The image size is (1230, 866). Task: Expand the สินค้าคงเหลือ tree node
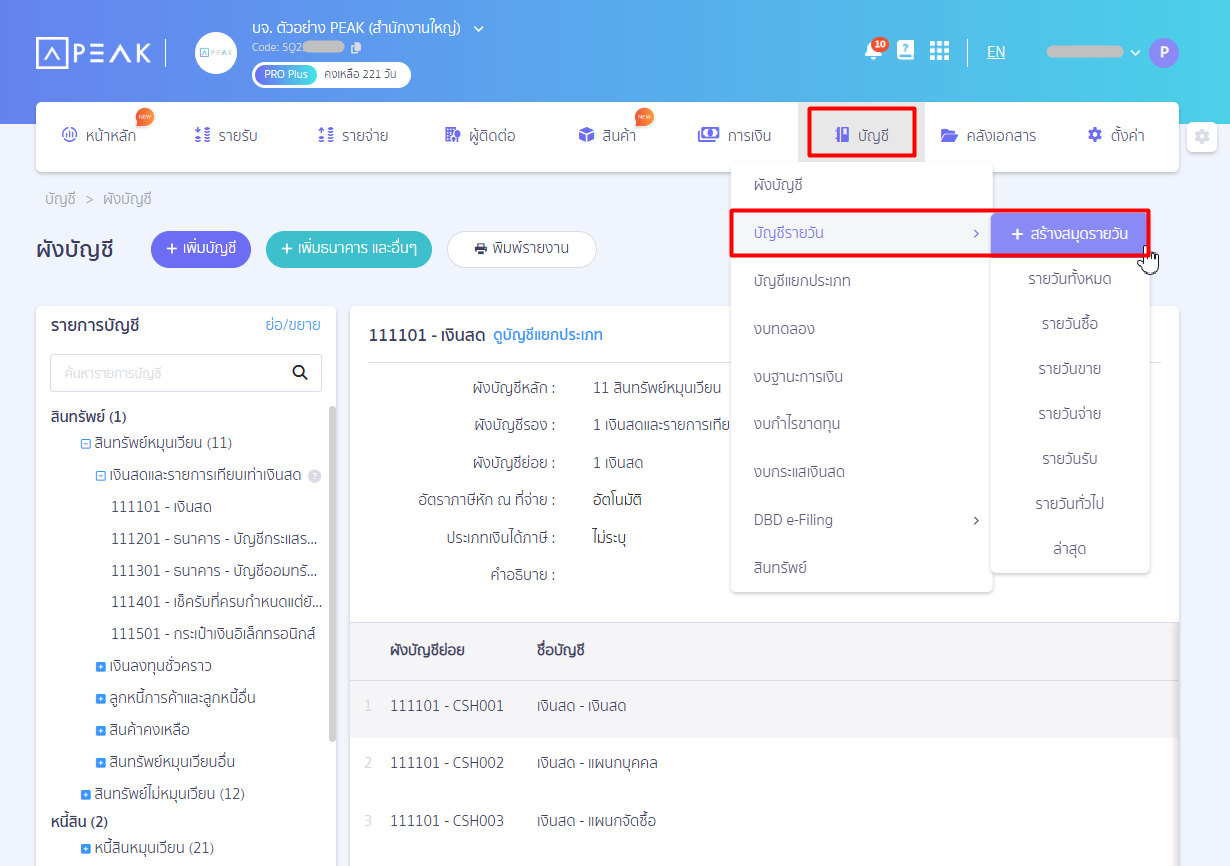101,730
